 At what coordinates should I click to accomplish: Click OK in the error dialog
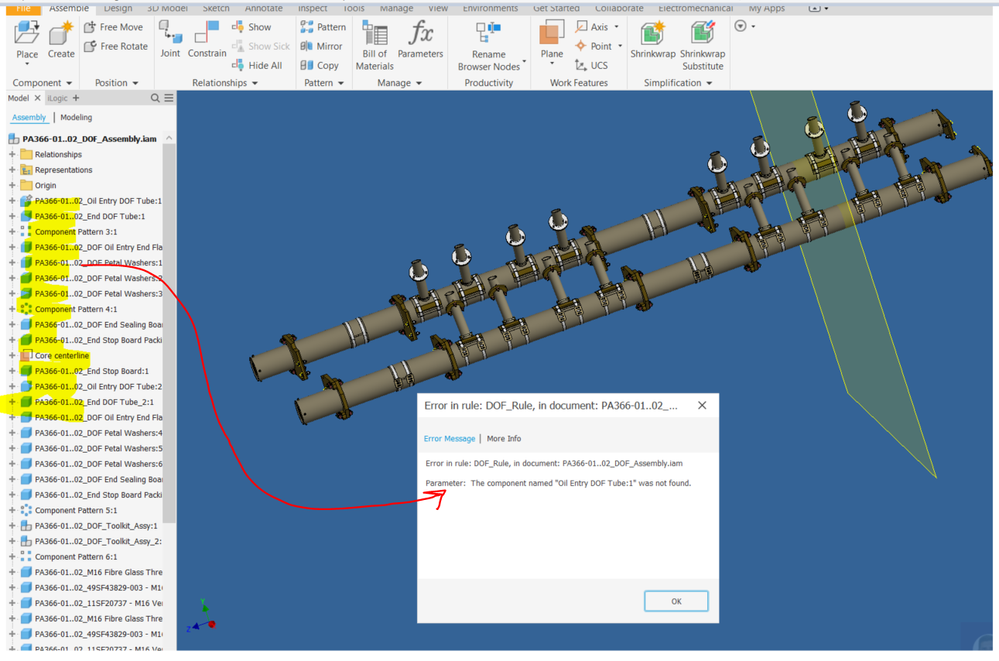pyautogui.click(x=676, y=601)
